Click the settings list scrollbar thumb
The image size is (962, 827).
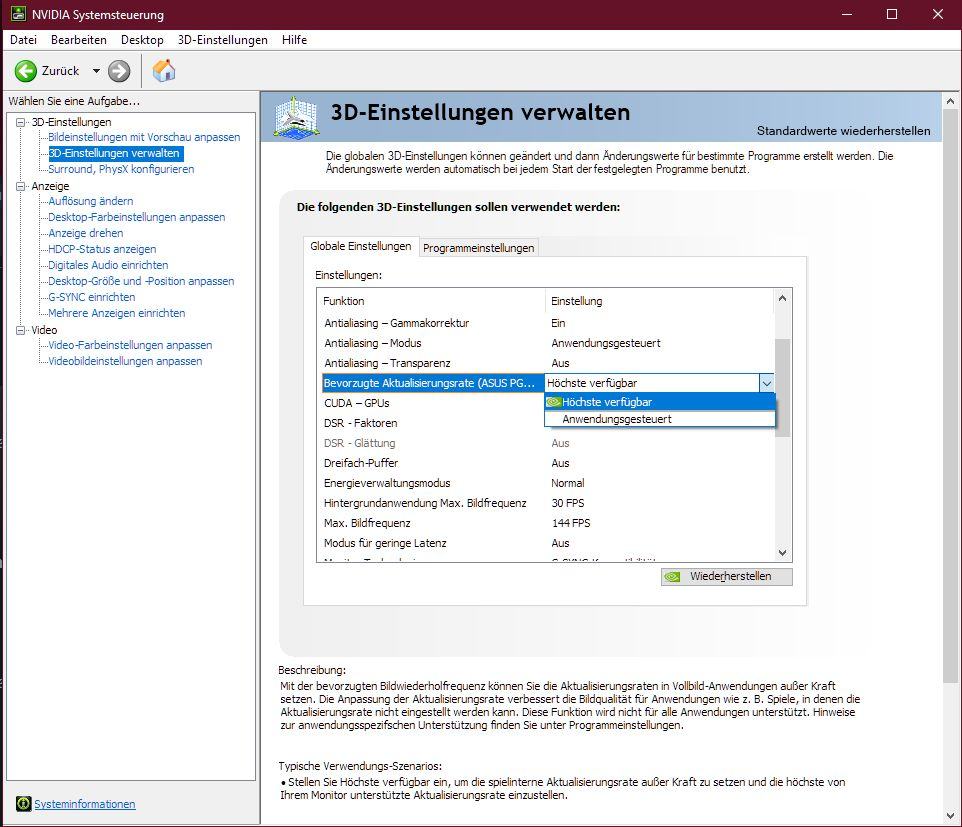[x=782, y=388]
